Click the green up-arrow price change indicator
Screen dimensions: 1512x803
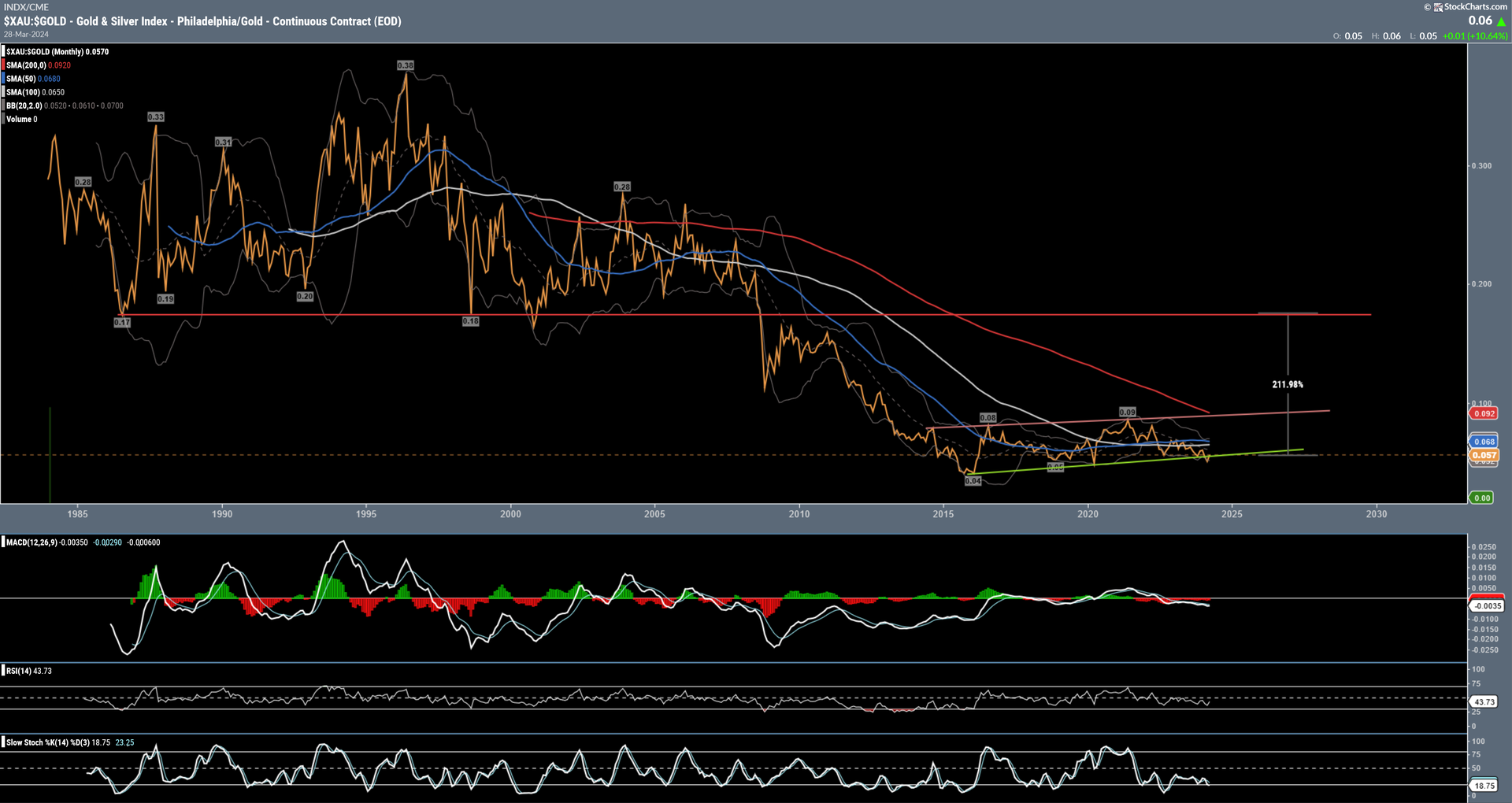pyautogui.click(x=1501, y=22)
